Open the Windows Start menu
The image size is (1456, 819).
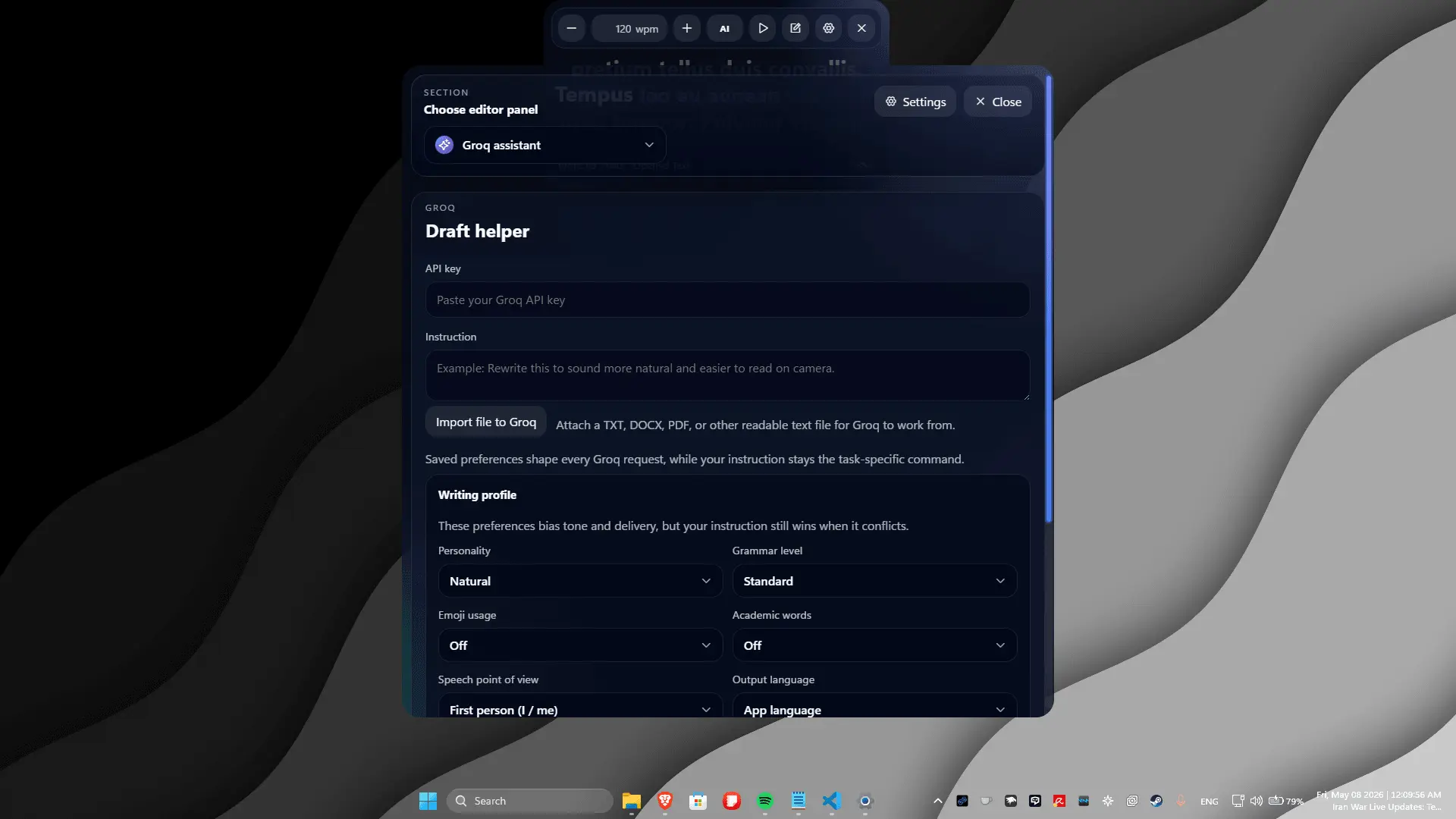point(428,801)
